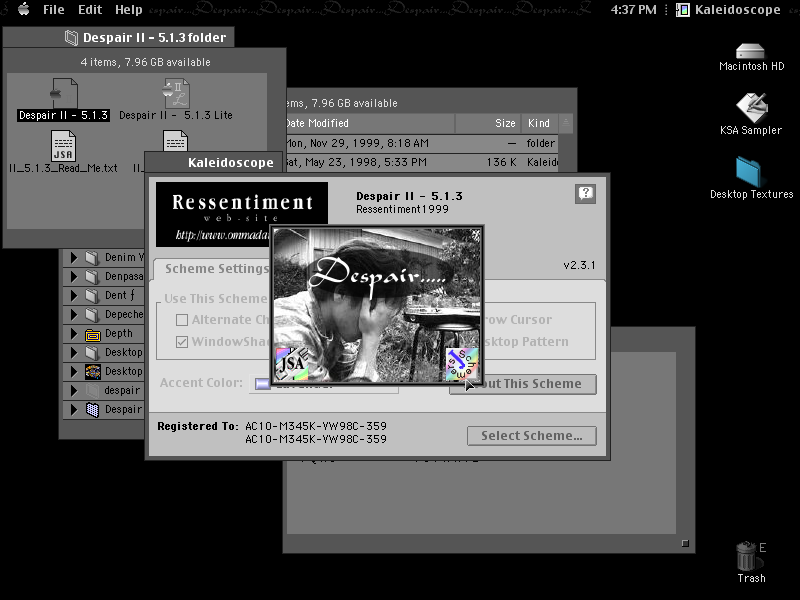This screenshot has height=600, width=800.
Task: Select the II_5.1.3_Read_Me.txt document icon
Action: click(63, 145)
